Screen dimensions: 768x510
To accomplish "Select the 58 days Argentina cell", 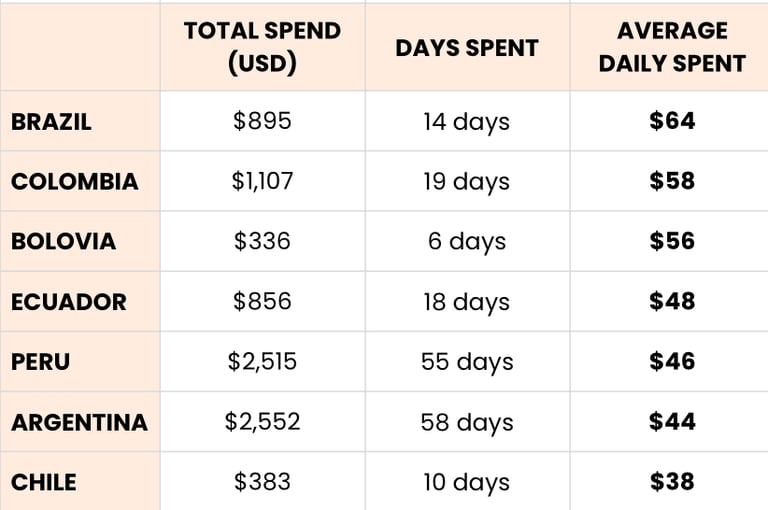I will point(467,422).
